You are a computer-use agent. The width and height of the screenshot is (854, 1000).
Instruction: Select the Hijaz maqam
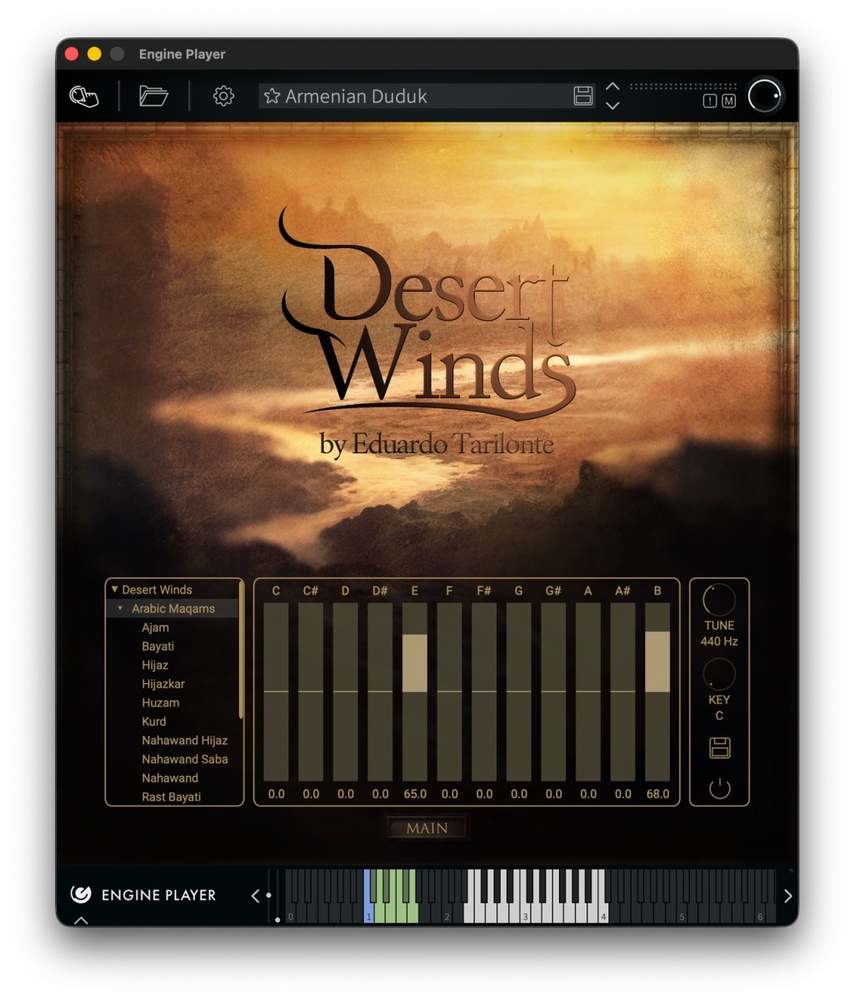click(x=155, y=665)
